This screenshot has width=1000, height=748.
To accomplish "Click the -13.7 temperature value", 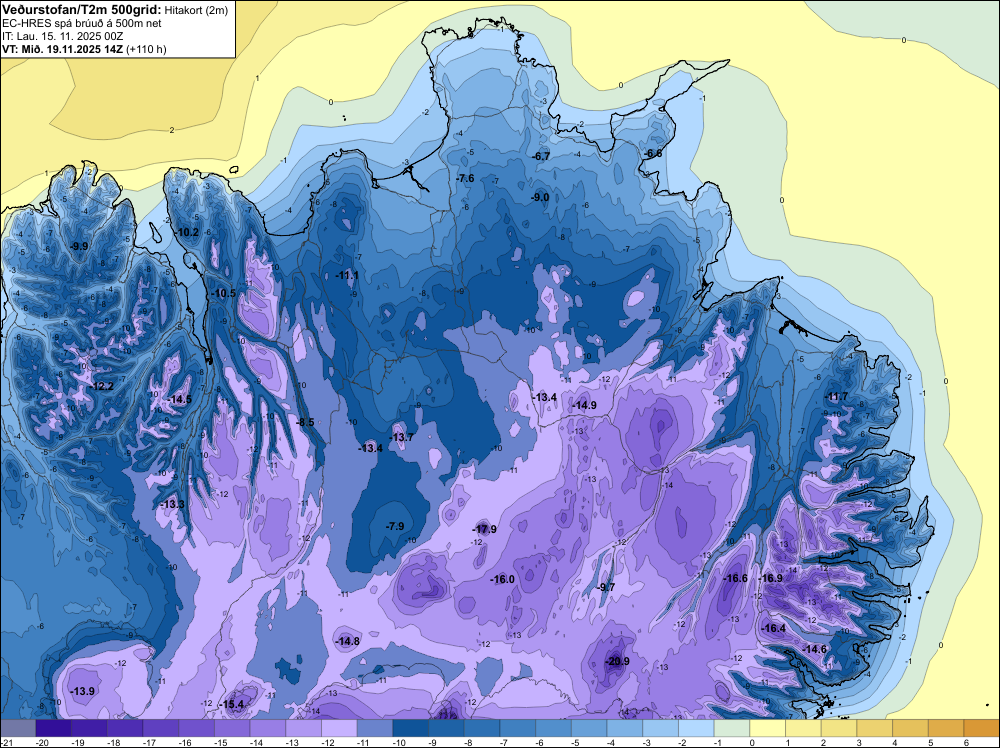I will tap(402, 437).
